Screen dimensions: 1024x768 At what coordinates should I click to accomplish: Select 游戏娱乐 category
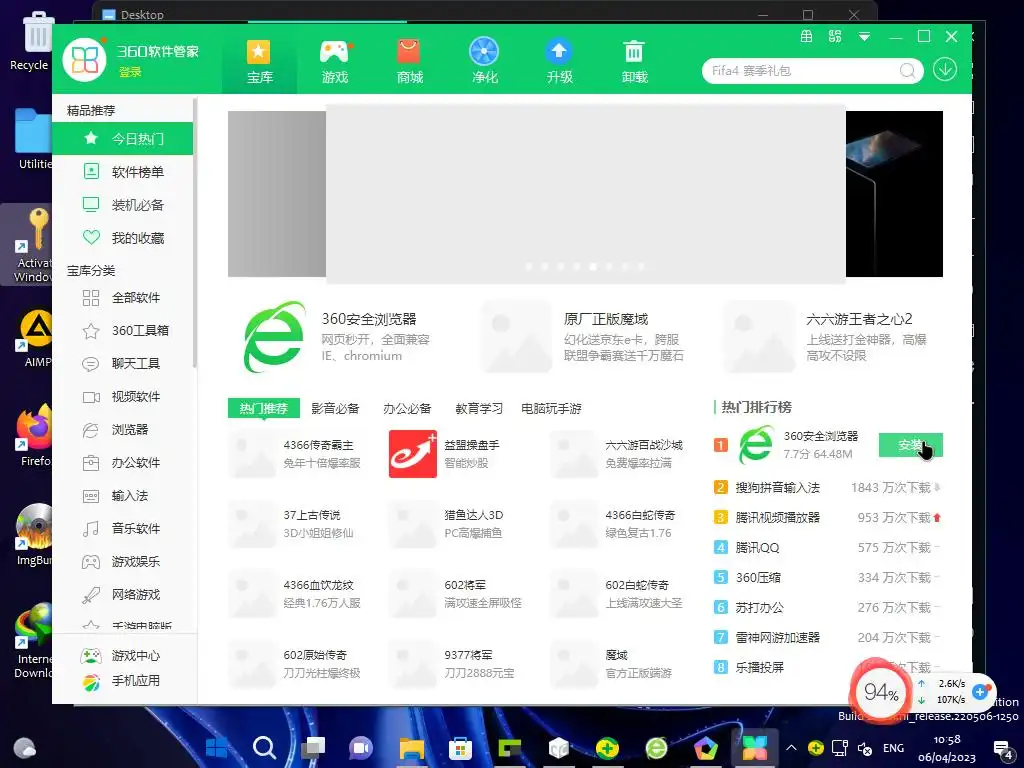[x=123, y=562]
